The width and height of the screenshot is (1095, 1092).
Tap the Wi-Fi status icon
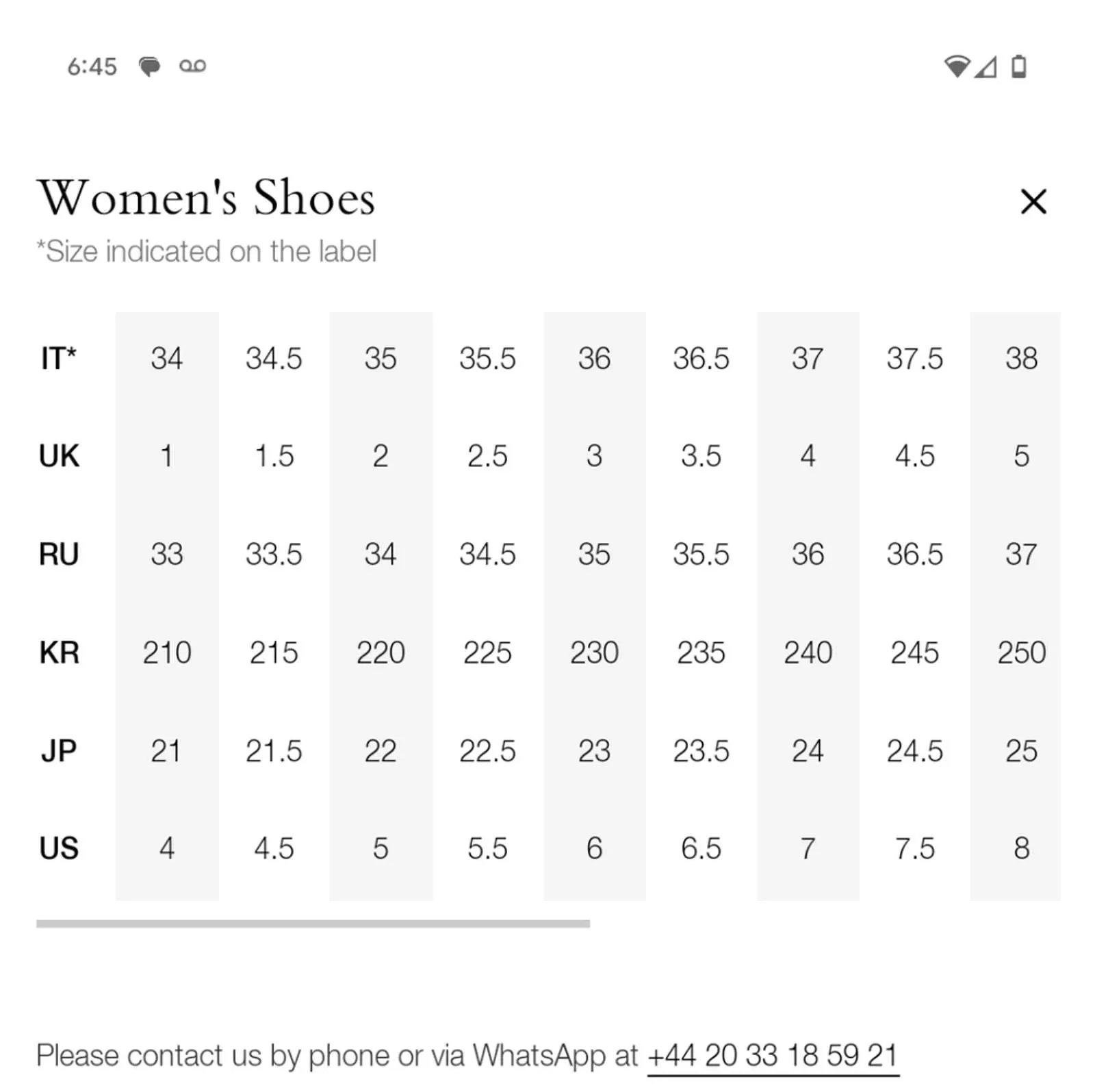pos(957,66)
